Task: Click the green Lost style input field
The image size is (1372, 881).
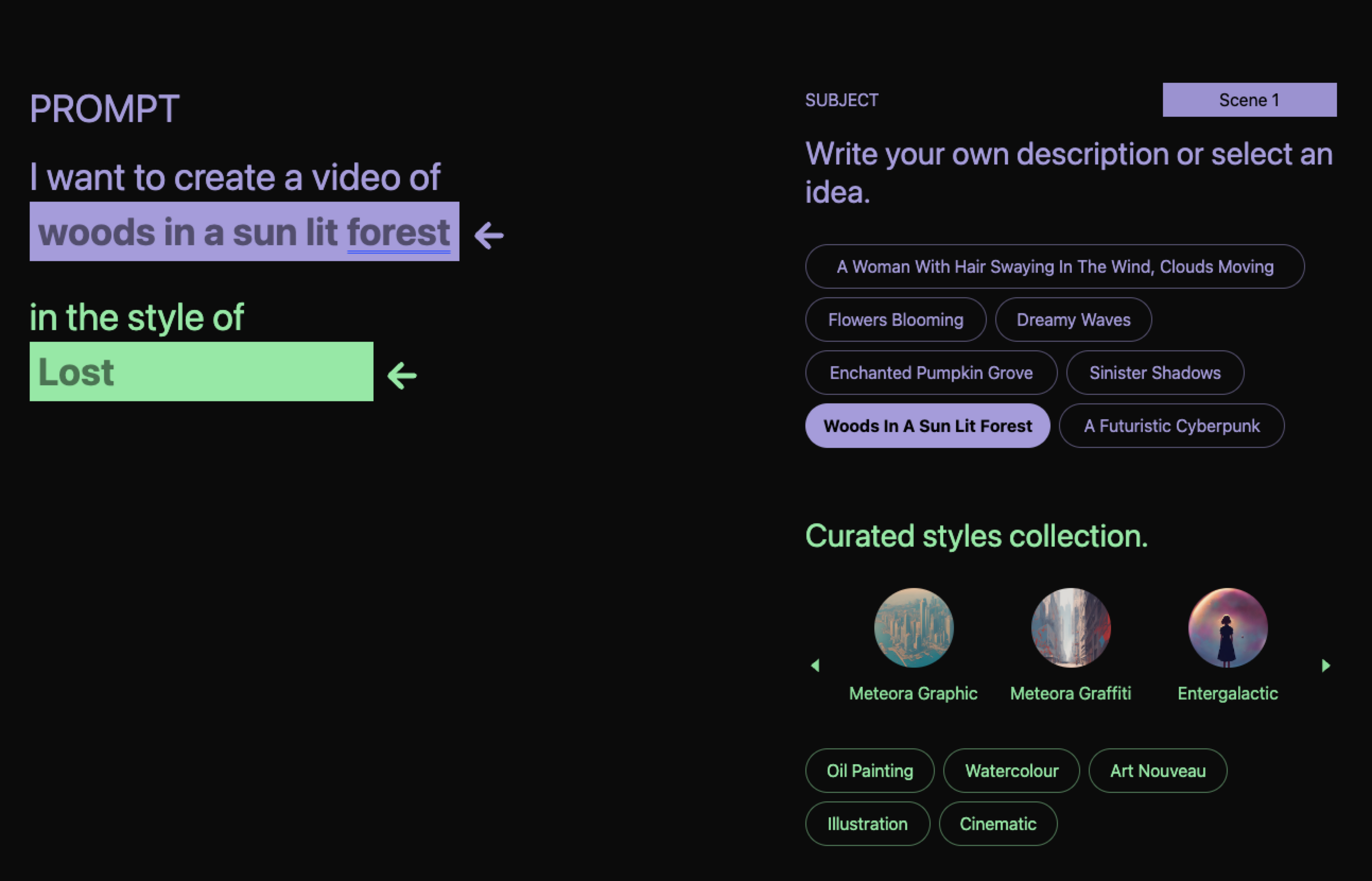Action: click(x=201, y=372)
